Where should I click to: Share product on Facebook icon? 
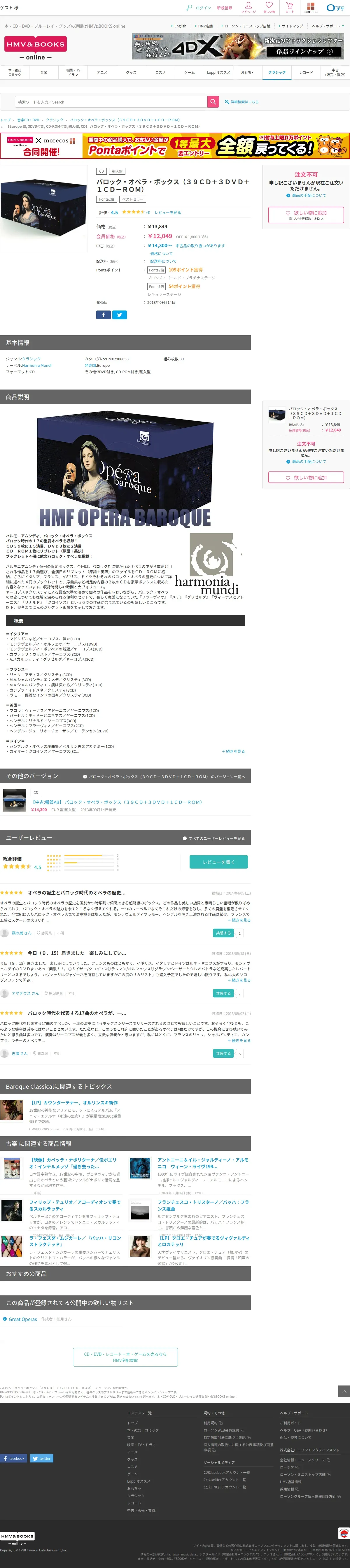(104, 315)
